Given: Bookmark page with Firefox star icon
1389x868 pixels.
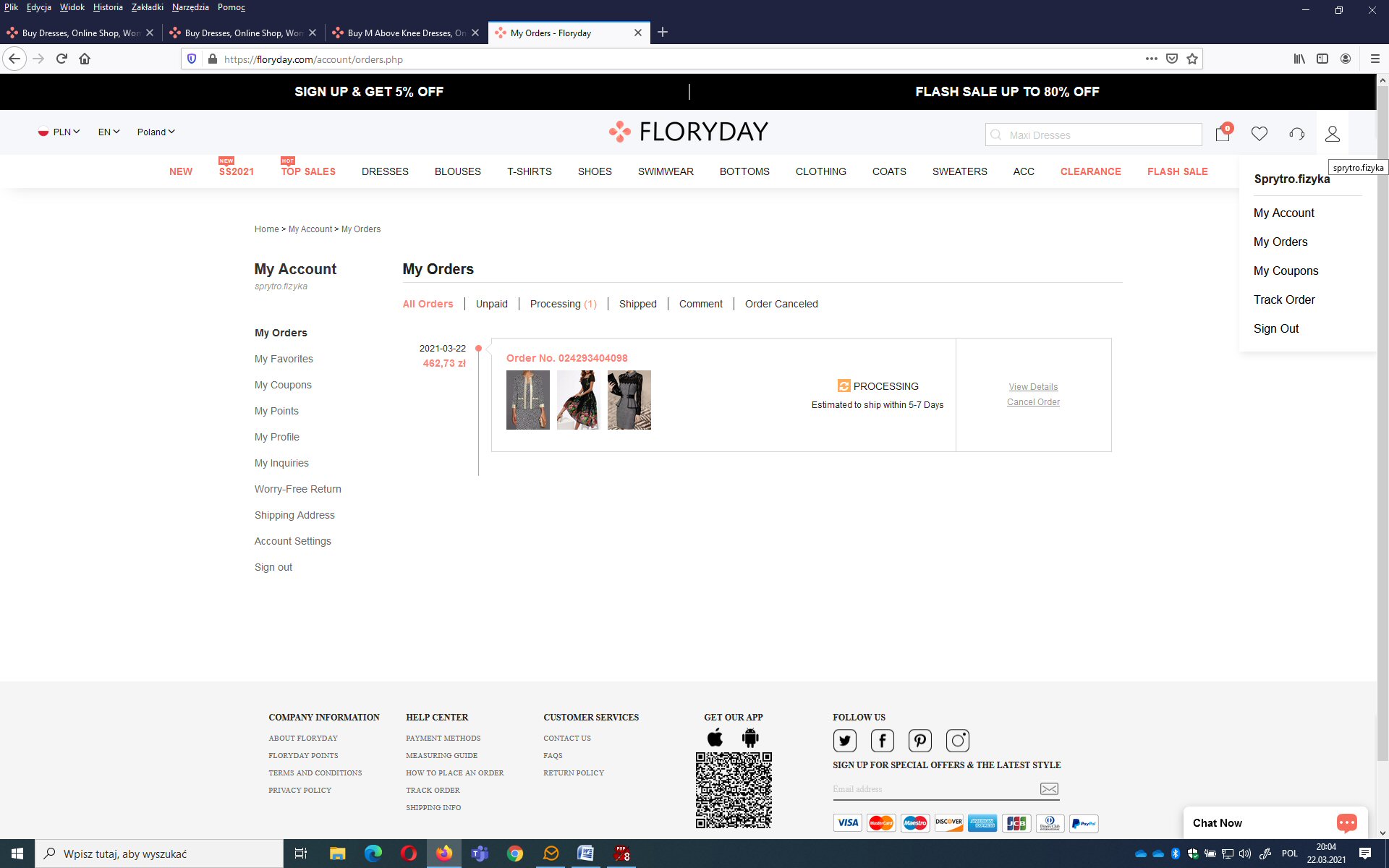Looking at the screenshot, I should tap(1192, 59).
